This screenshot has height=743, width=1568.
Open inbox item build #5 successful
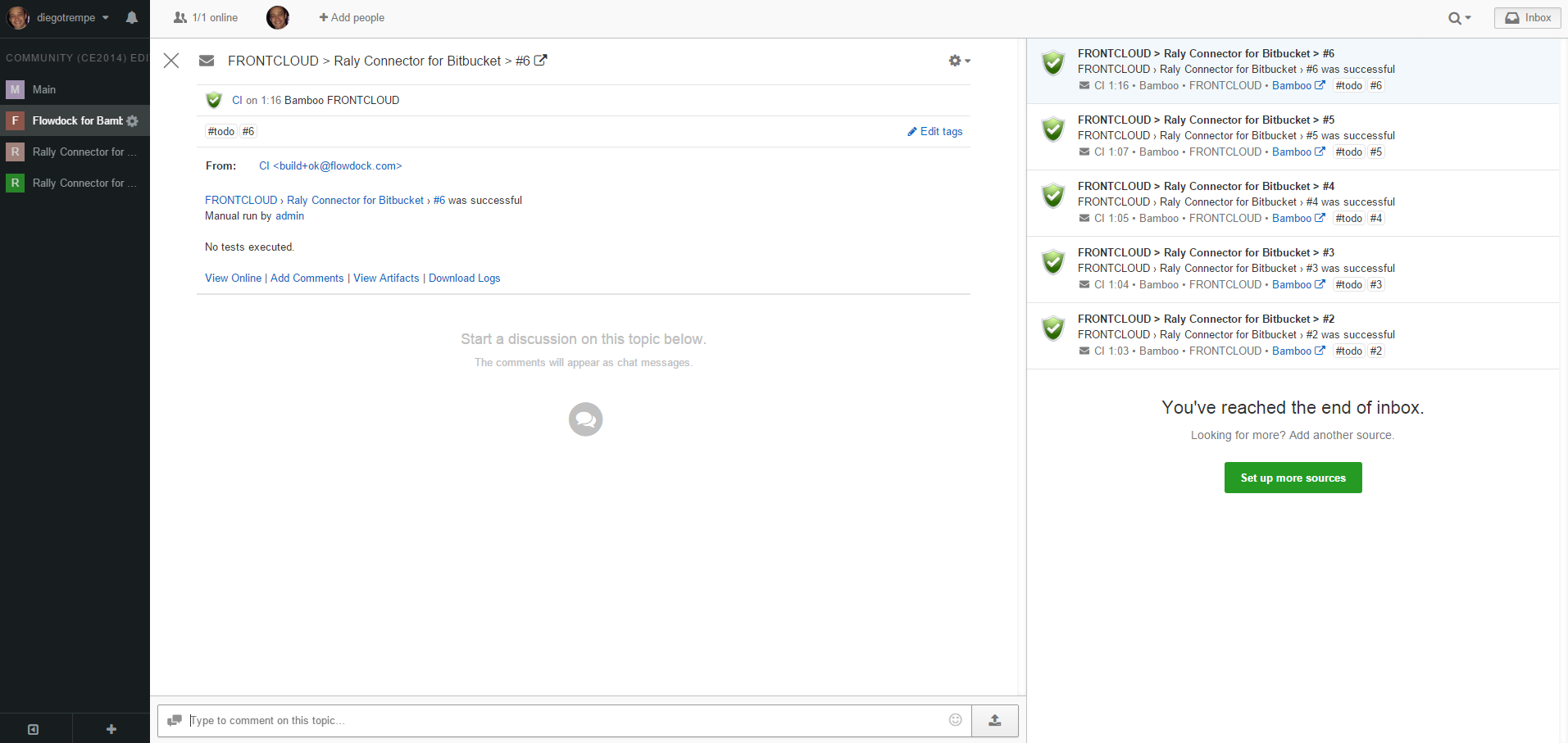click(x=1293, y=137)
